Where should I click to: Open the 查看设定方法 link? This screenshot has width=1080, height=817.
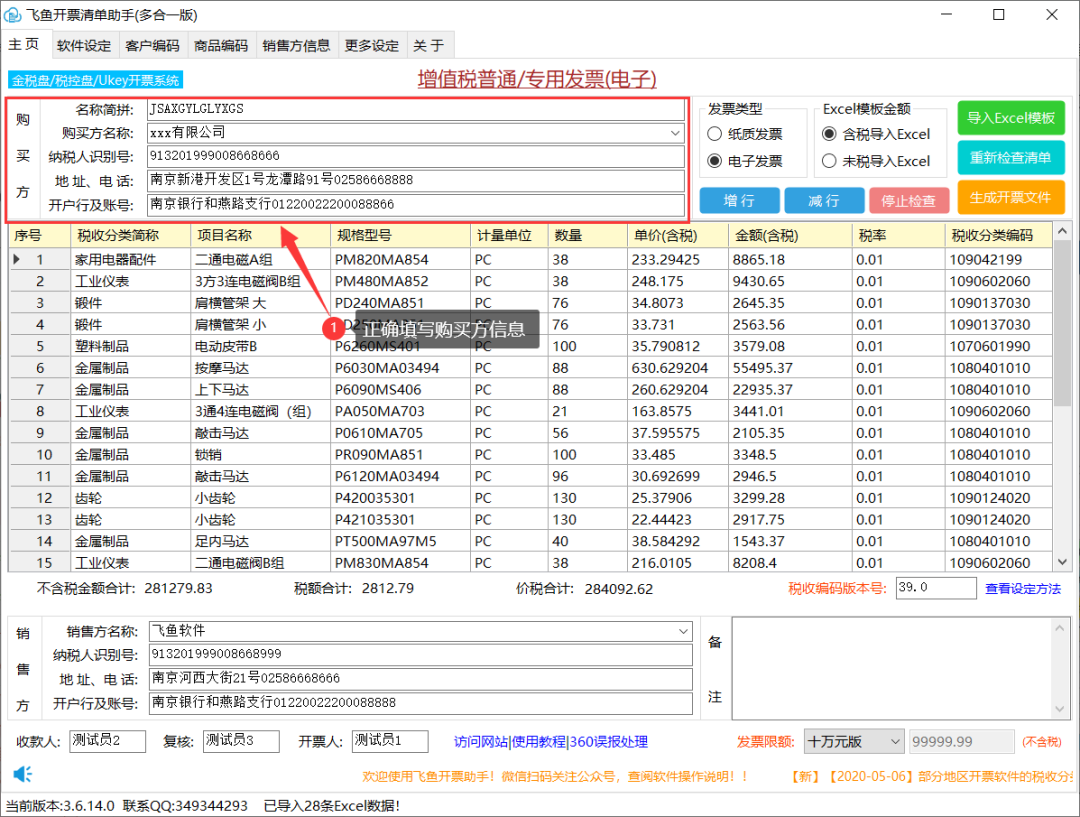[x=1023, y=589]
